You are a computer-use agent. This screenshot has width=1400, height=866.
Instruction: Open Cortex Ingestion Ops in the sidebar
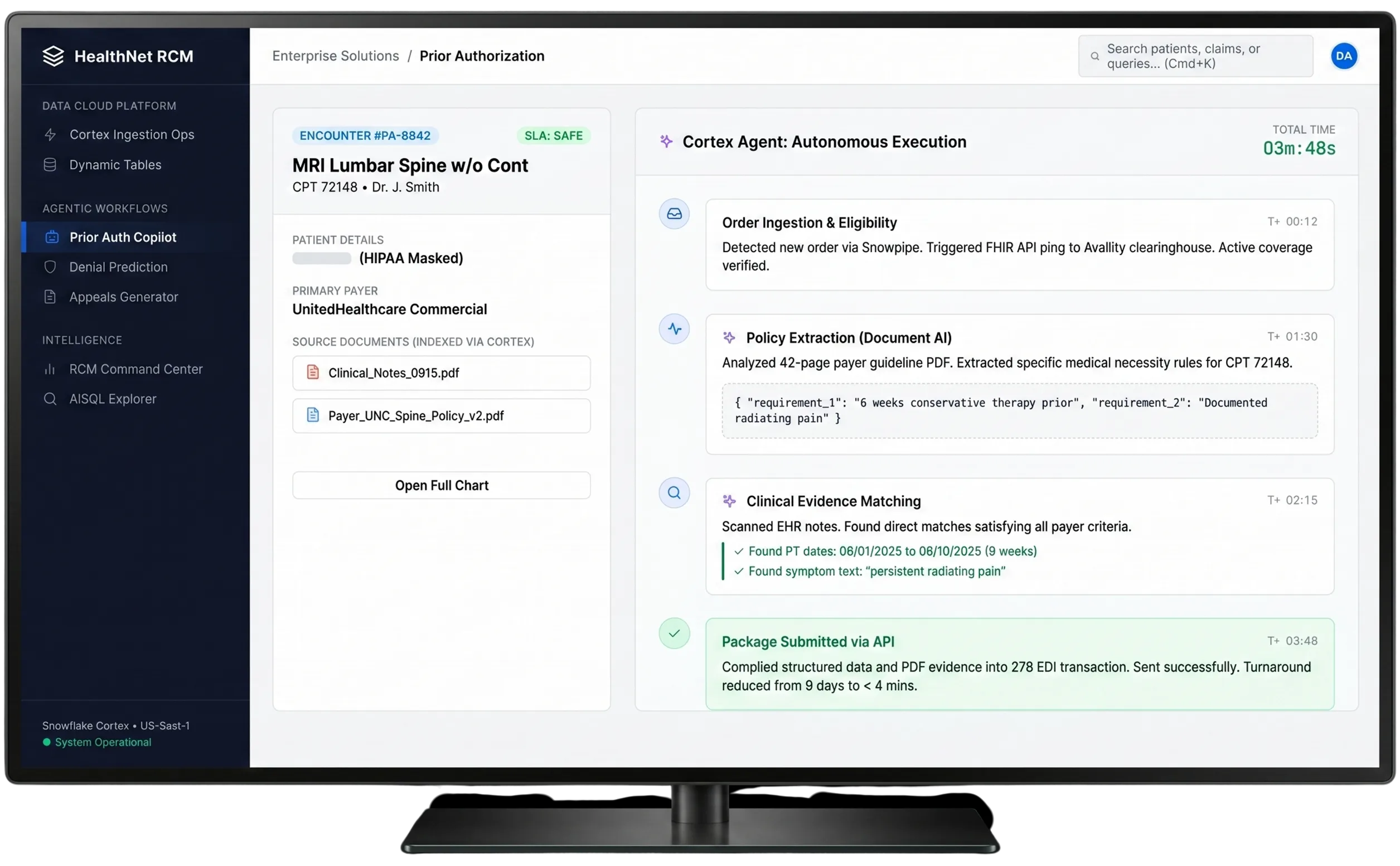pyautogui.click(x=135, y=134)
